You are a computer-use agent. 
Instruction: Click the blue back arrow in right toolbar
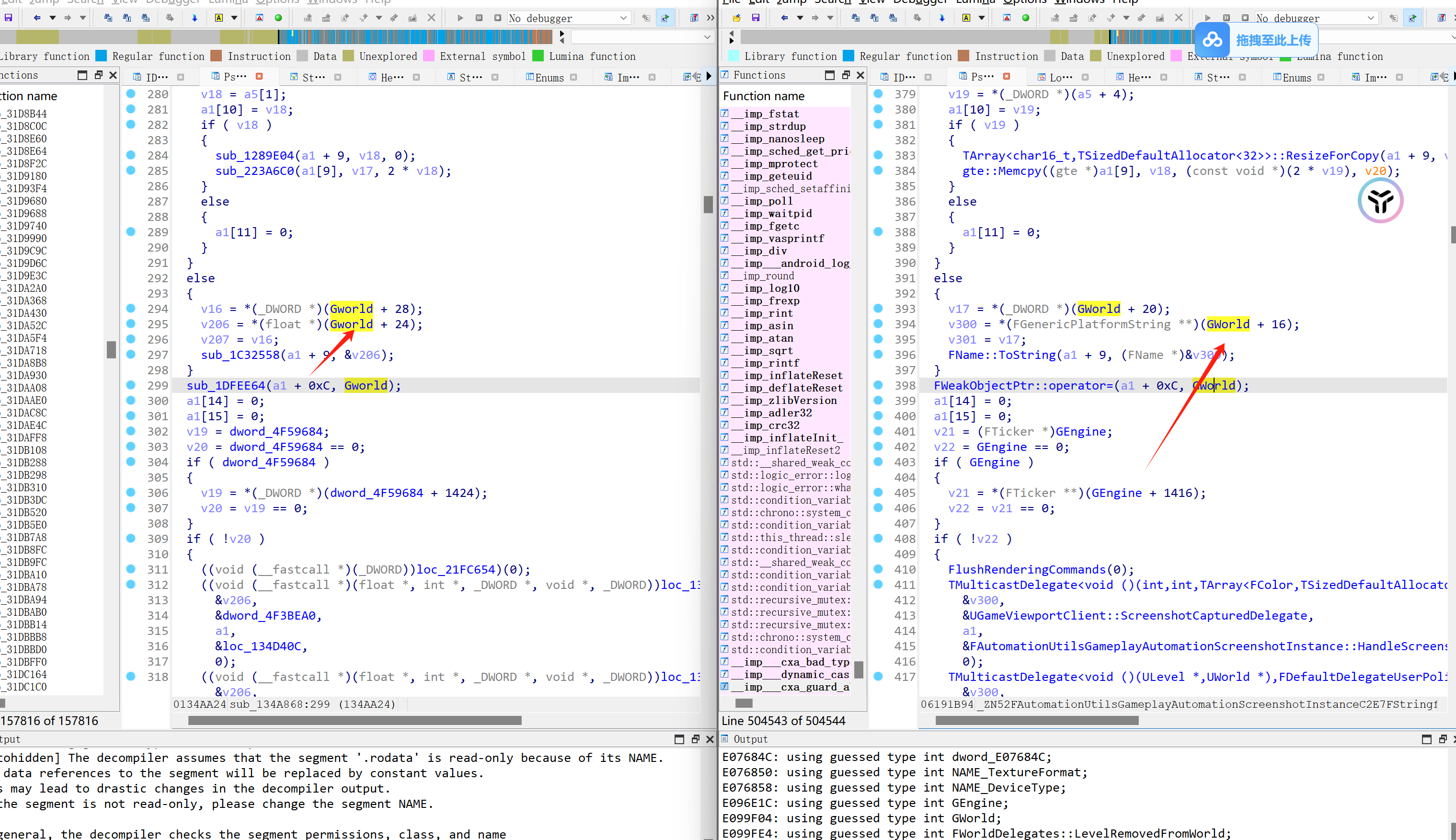tap(784, 18)
